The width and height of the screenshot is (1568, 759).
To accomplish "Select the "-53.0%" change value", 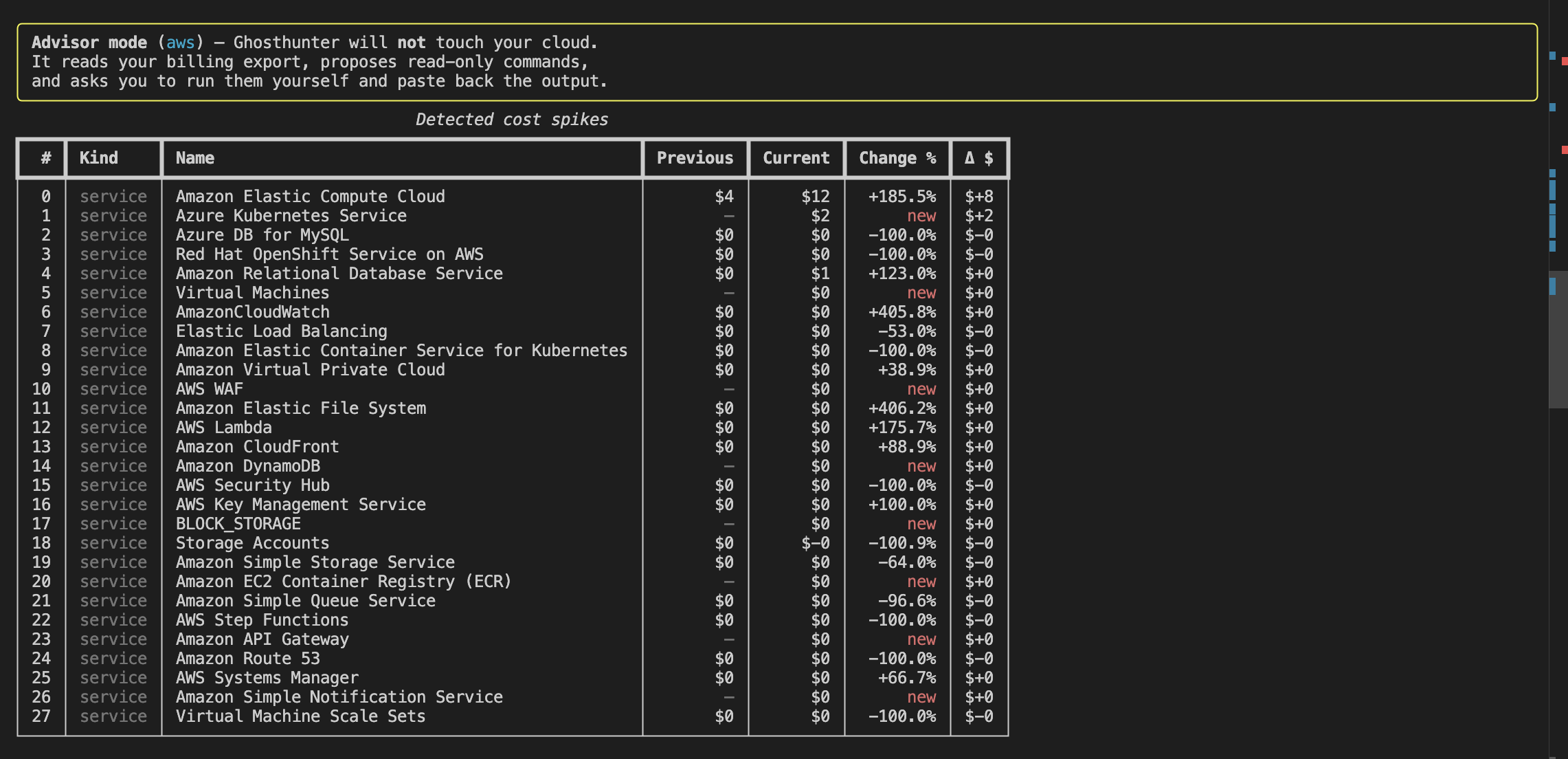I will click(907, 331).
